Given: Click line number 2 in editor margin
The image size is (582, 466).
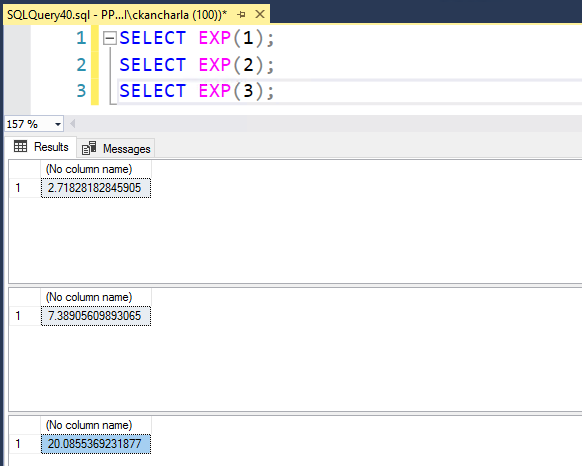Looking at the screenshot, I should pos(81,65).
